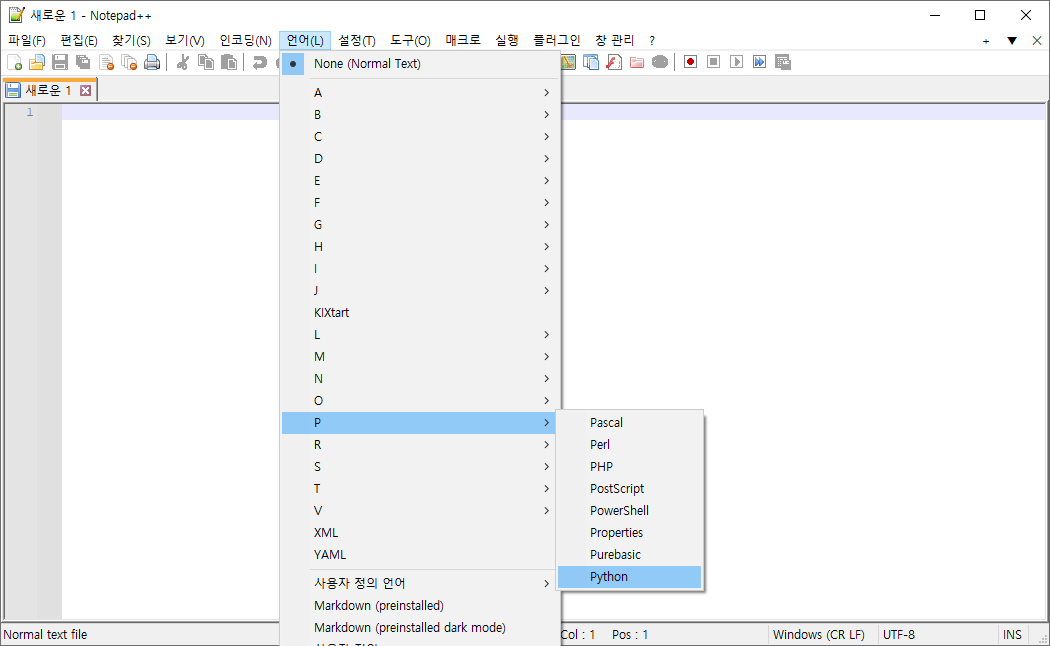Expand the S language submenu
This screenshot has height=646, width=1050.
coord(421,467)
